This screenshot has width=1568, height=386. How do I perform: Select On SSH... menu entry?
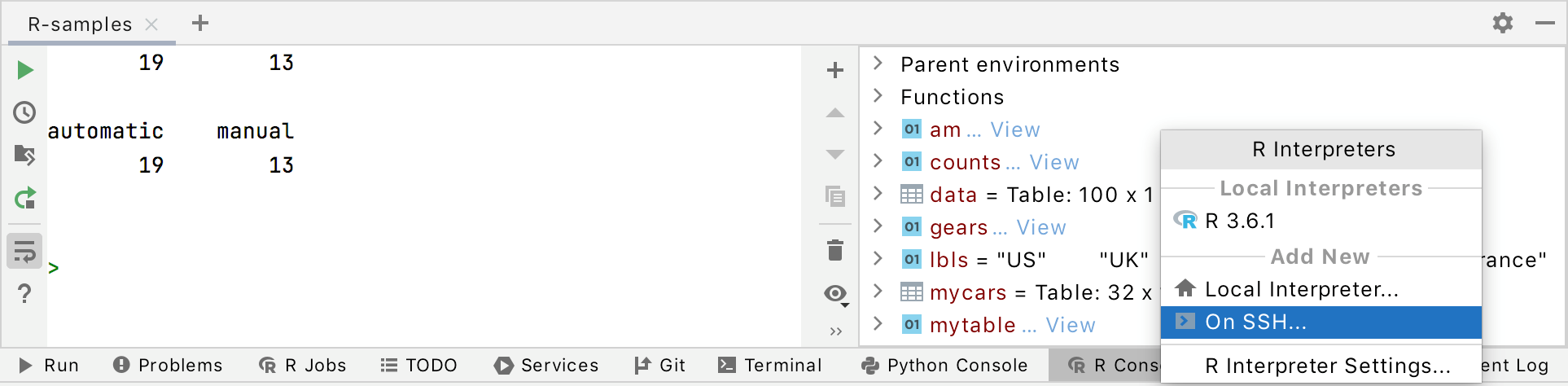tap(1321, 322)
